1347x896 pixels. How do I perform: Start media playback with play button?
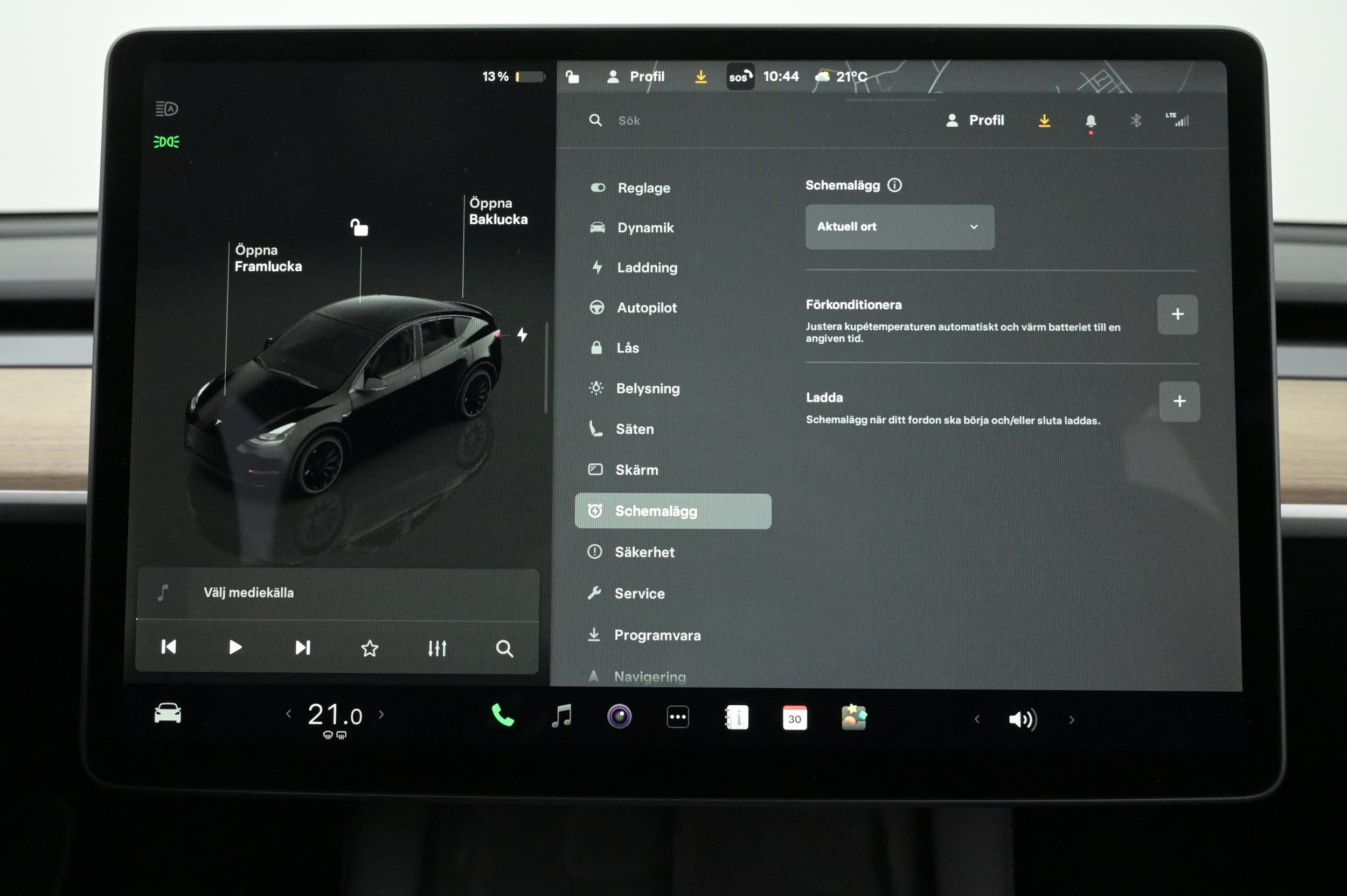click(x=235, y=647)
